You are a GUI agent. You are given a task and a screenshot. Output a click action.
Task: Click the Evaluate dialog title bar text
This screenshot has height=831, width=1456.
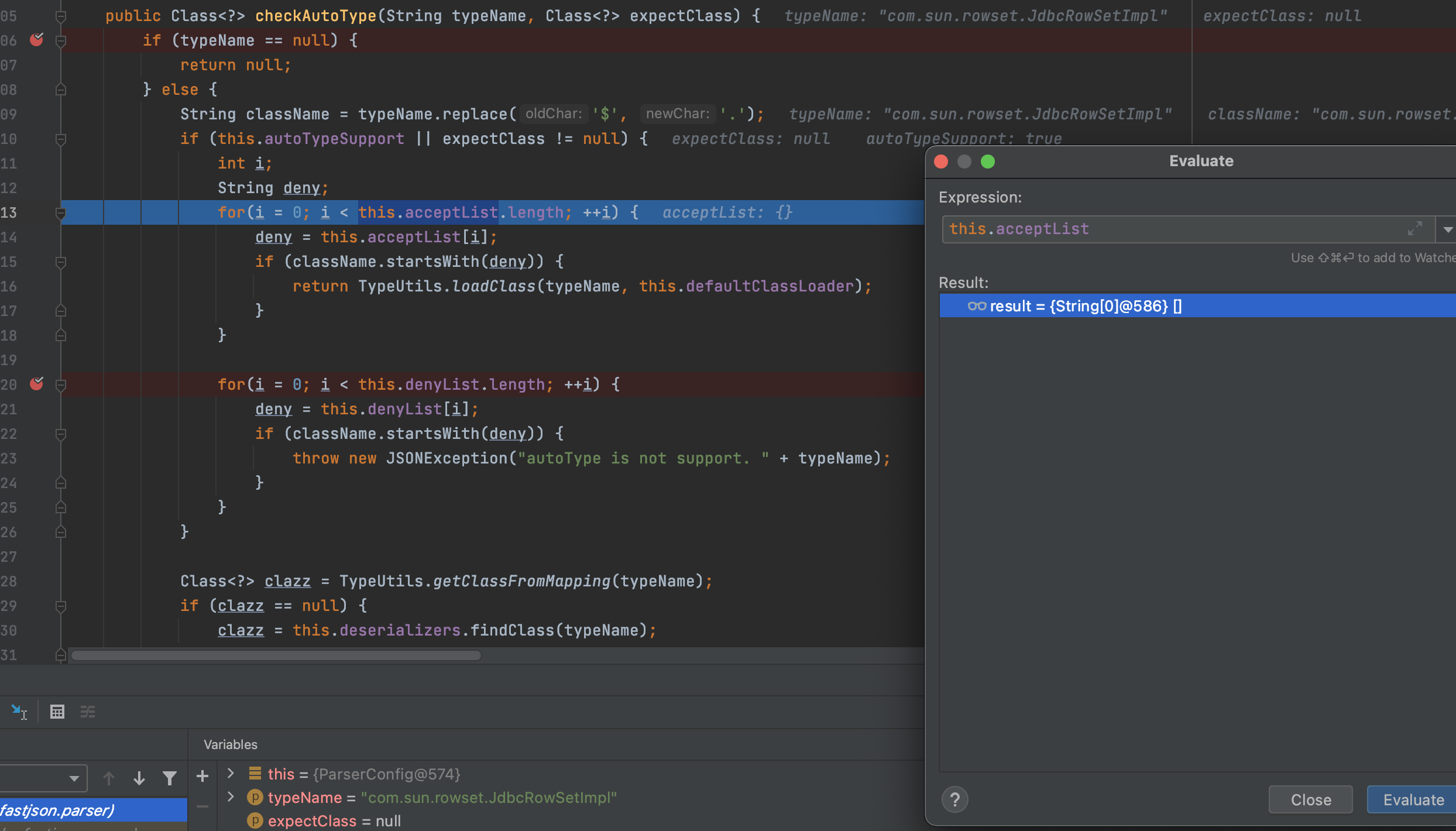pos(1201,161)
